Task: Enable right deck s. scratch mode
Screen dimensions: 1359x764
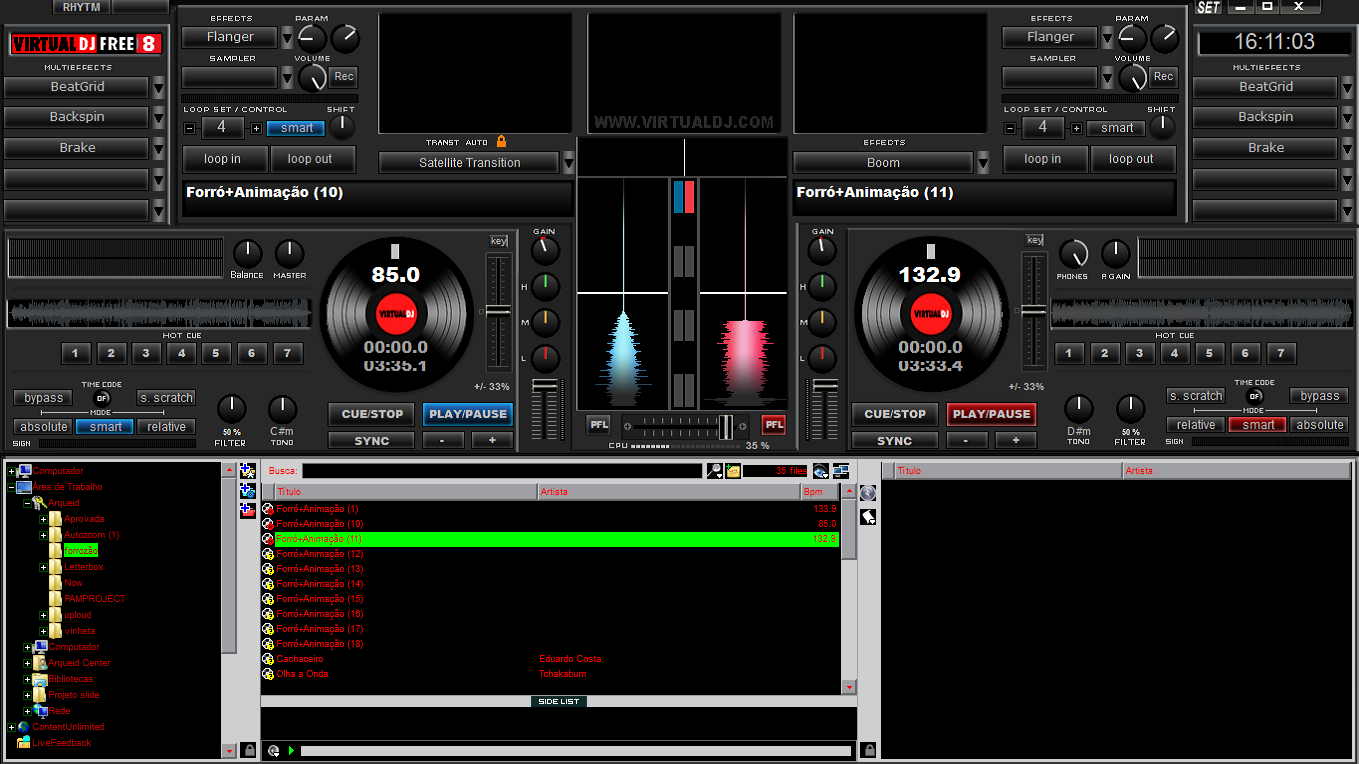Action: [1196, 396]
